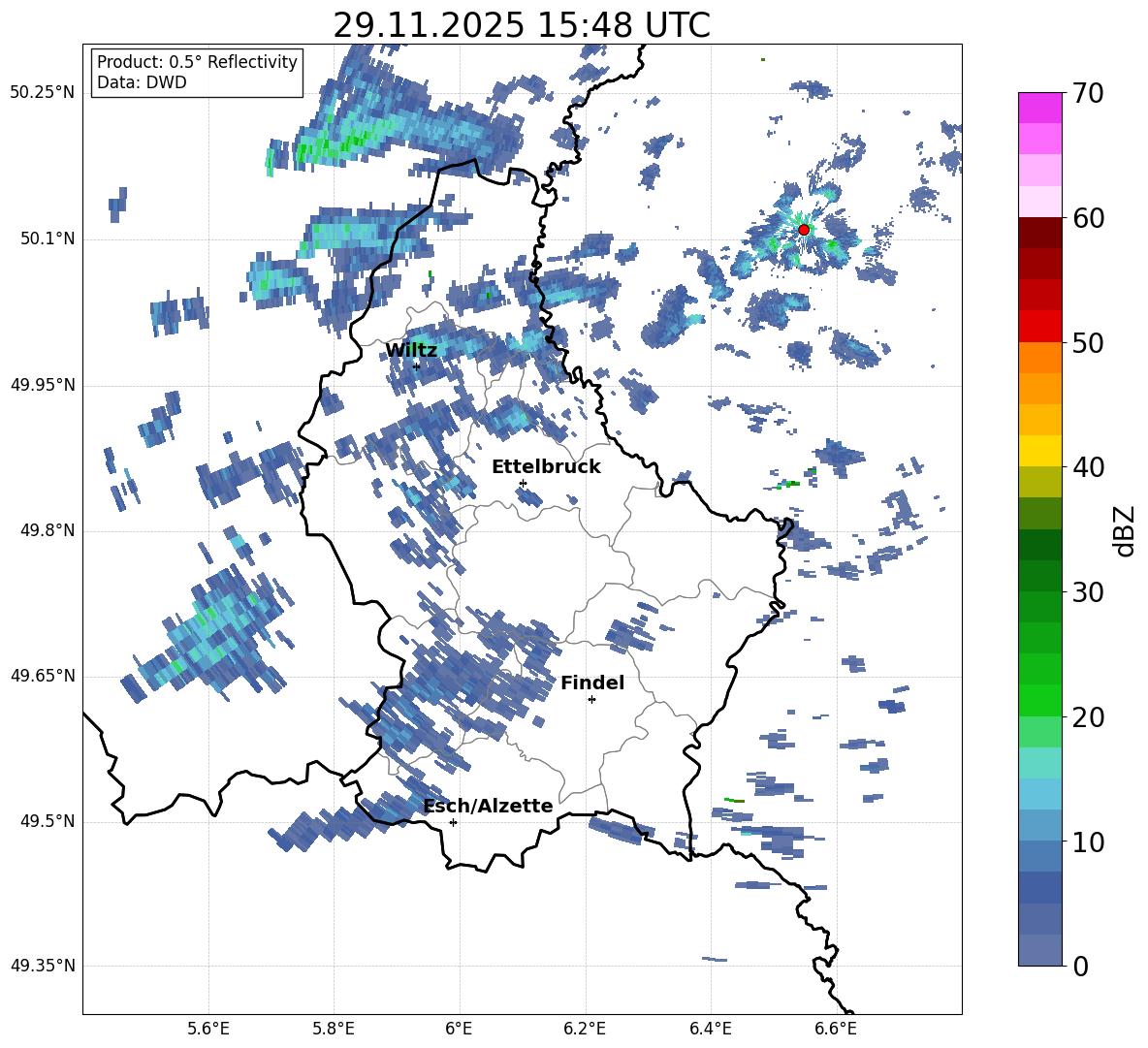Click the 49.35°N latitude label
Viewport: 1148px width, 1048px height.
pyautogui.click(x=43, y=966)
